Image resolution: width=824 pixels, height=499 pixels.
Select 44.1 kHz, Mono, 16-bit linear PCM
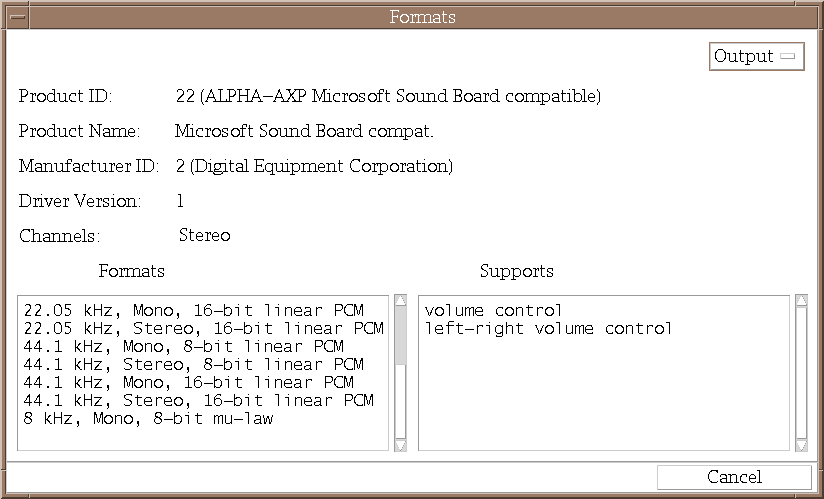pyautogui.click(x=188, y=382)
